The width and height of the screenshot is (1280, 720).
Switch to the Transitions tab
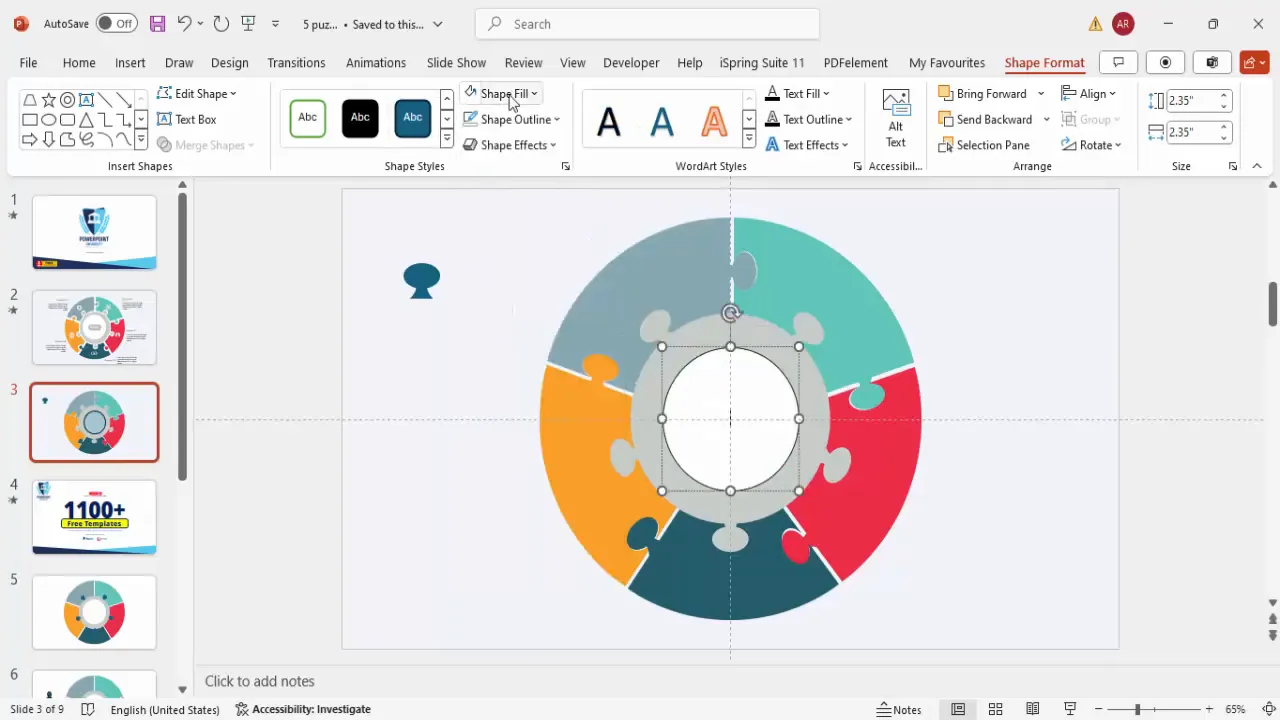click(x=296, y=62)
